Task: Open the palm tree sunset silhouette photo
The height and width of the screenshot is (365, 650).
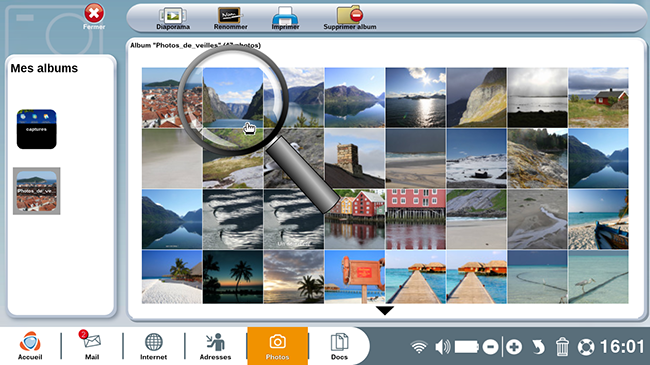Action: tap(233, 277)
